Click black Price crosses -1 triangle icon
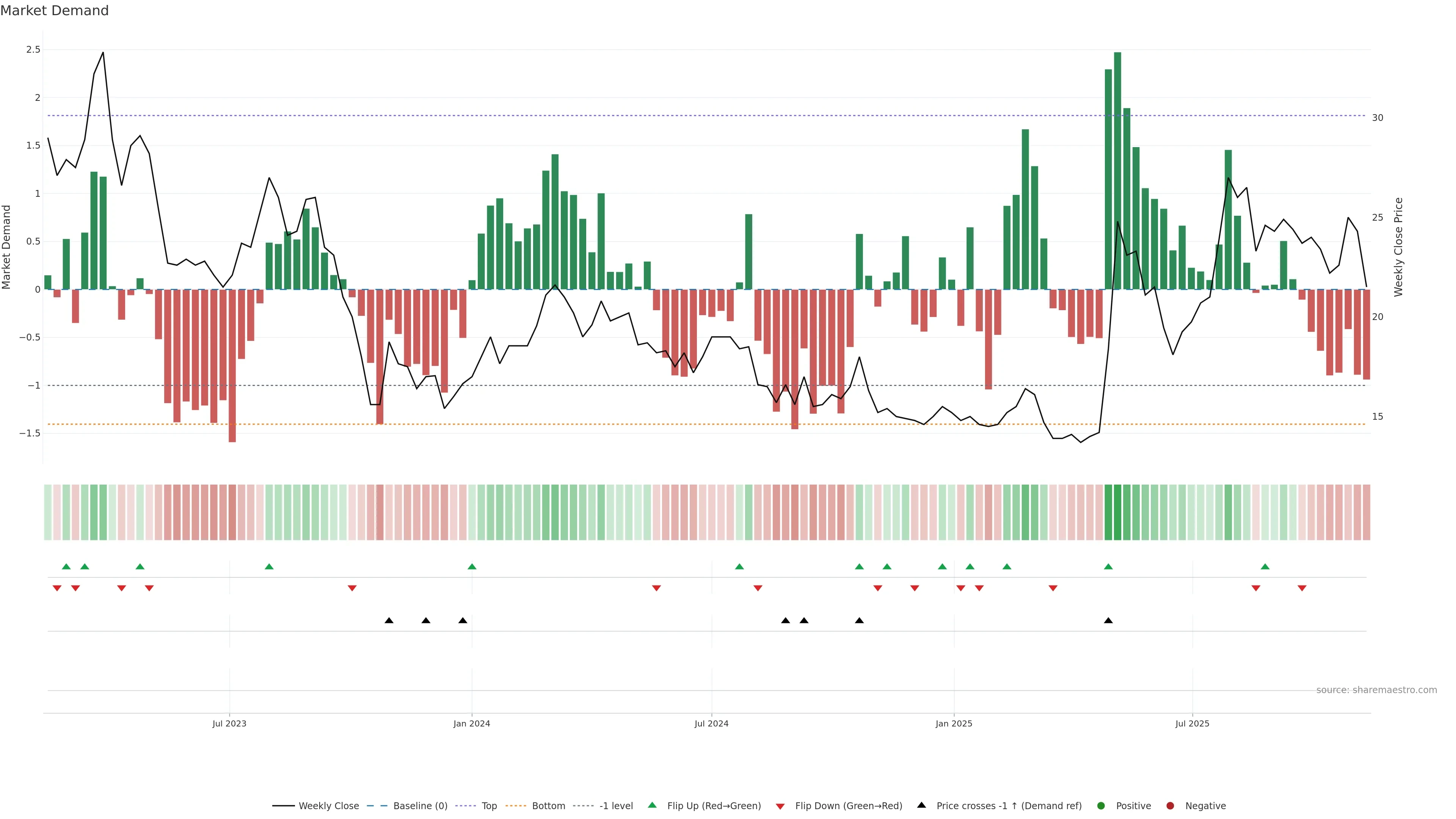The width and height of the screenshot is (1456, 819). coord(921,805)
